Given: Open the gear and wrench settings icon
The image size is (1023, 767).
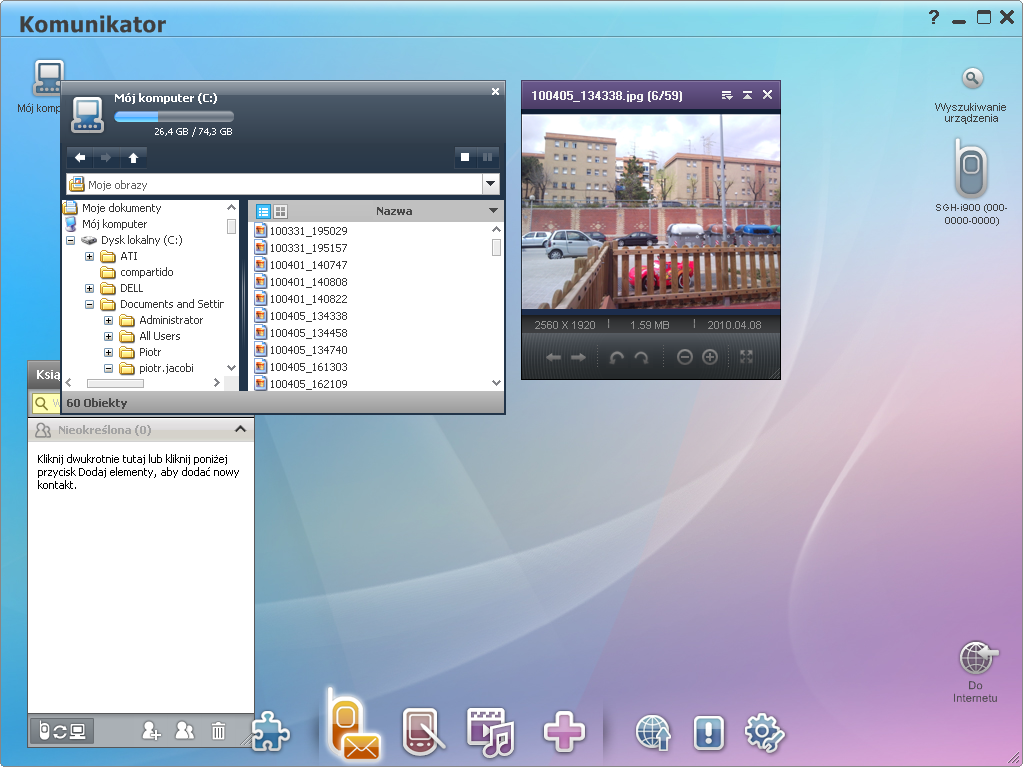Looking at the screenshot, I should click(765, 733).
